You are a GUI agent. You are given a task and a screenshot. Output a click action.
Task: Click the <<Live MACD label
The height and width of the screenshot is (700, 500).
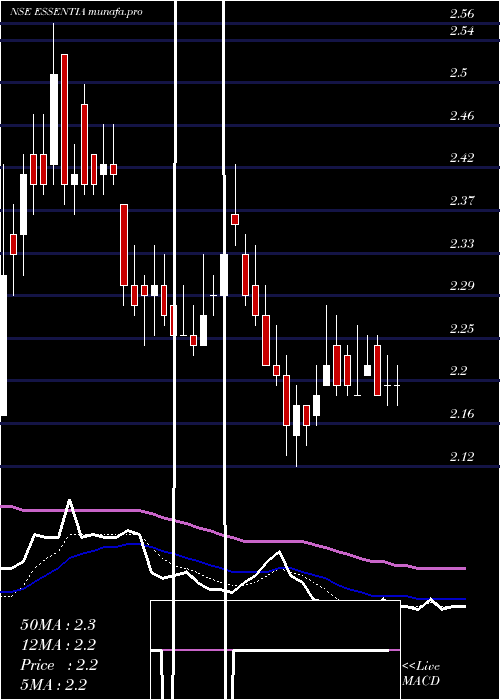[421, 674]
